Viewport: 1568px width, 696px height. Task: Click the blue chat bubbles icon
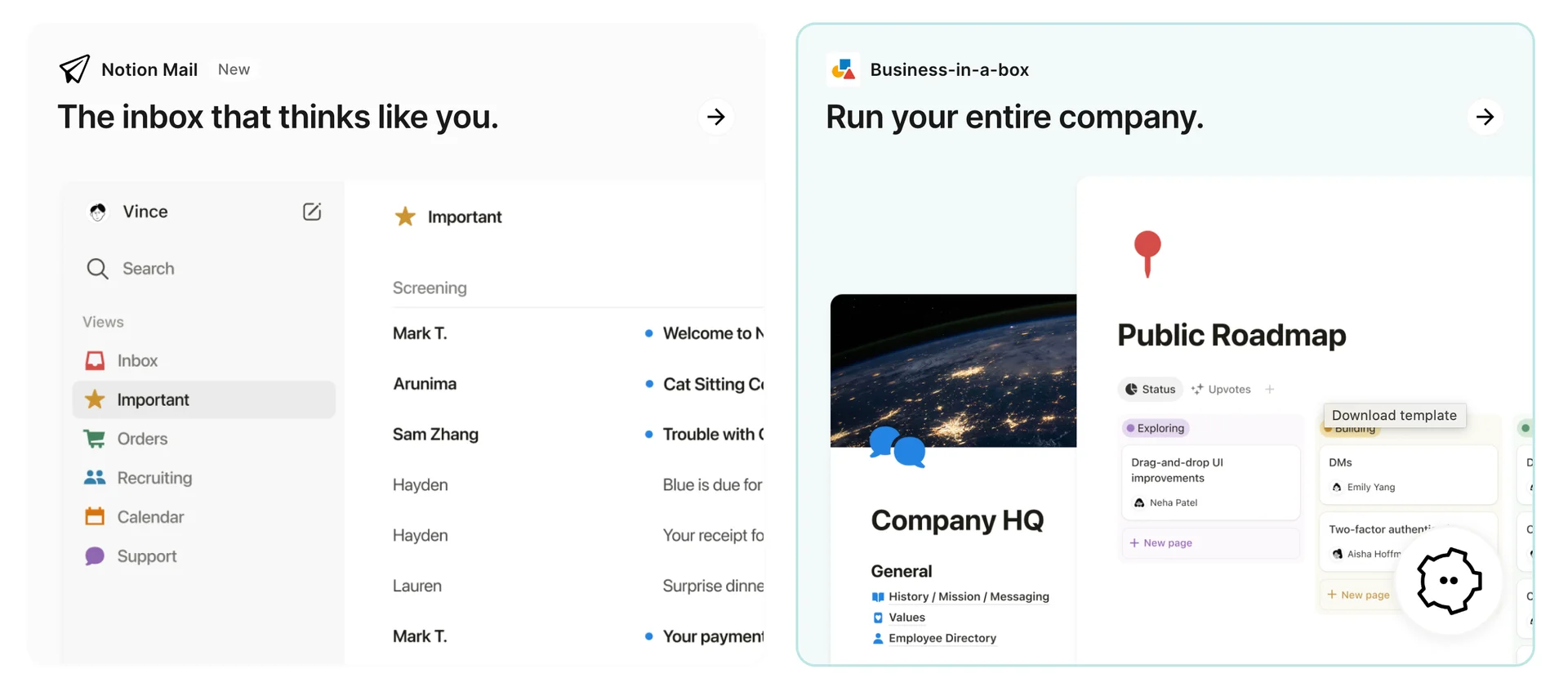tap(897, 446)
